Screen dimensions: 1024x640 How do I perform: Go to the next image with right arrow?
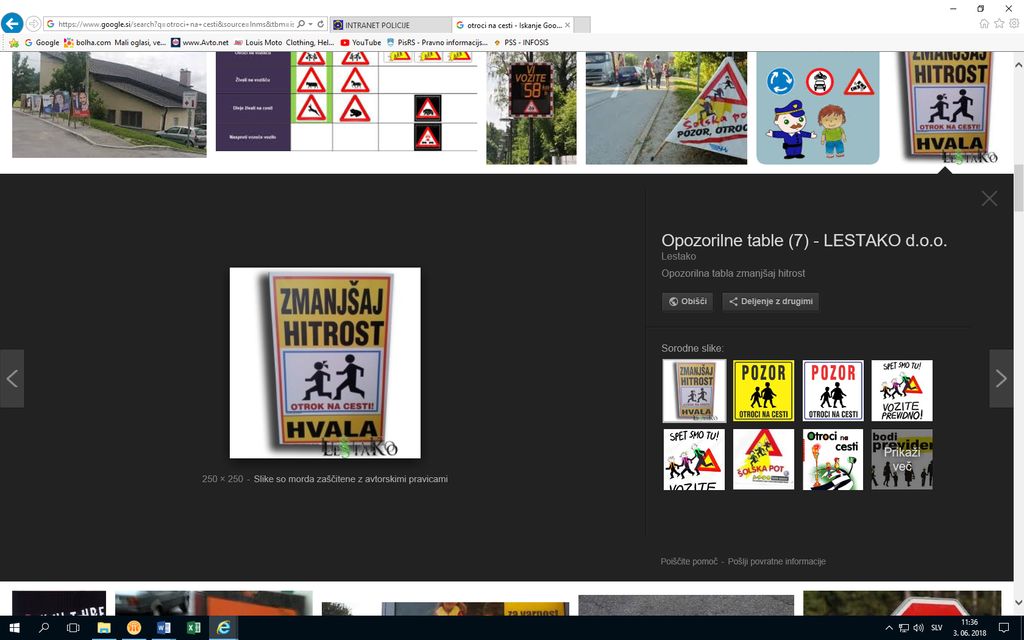pos(1001,378)
